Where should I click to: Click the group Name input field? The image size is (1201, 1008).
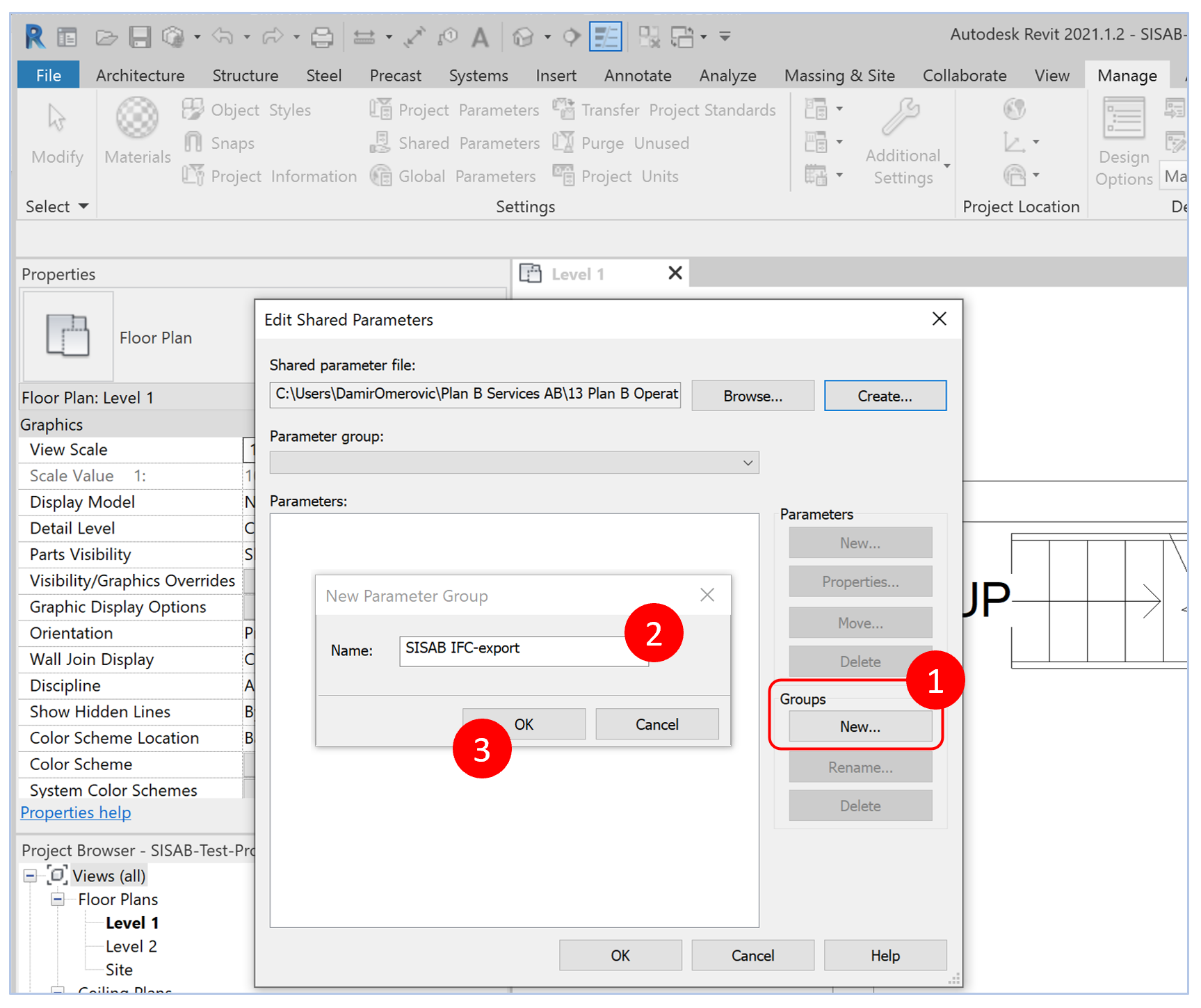click(x=524, y=650)
